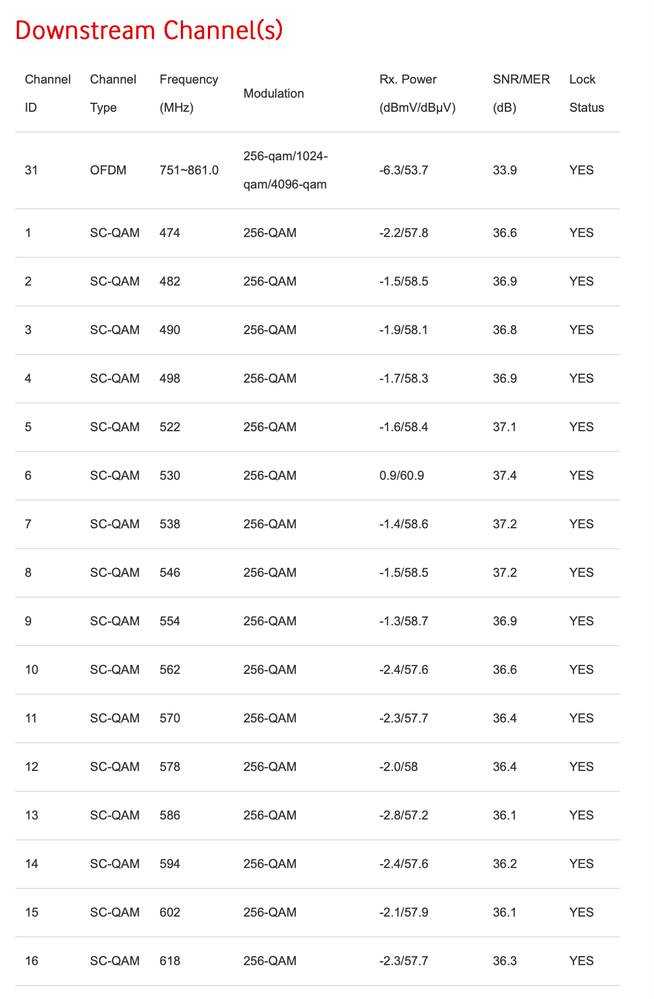Screen dimensions: 654x999
Task: Click the 618 frequency cell
Action: tap(170, 961)
